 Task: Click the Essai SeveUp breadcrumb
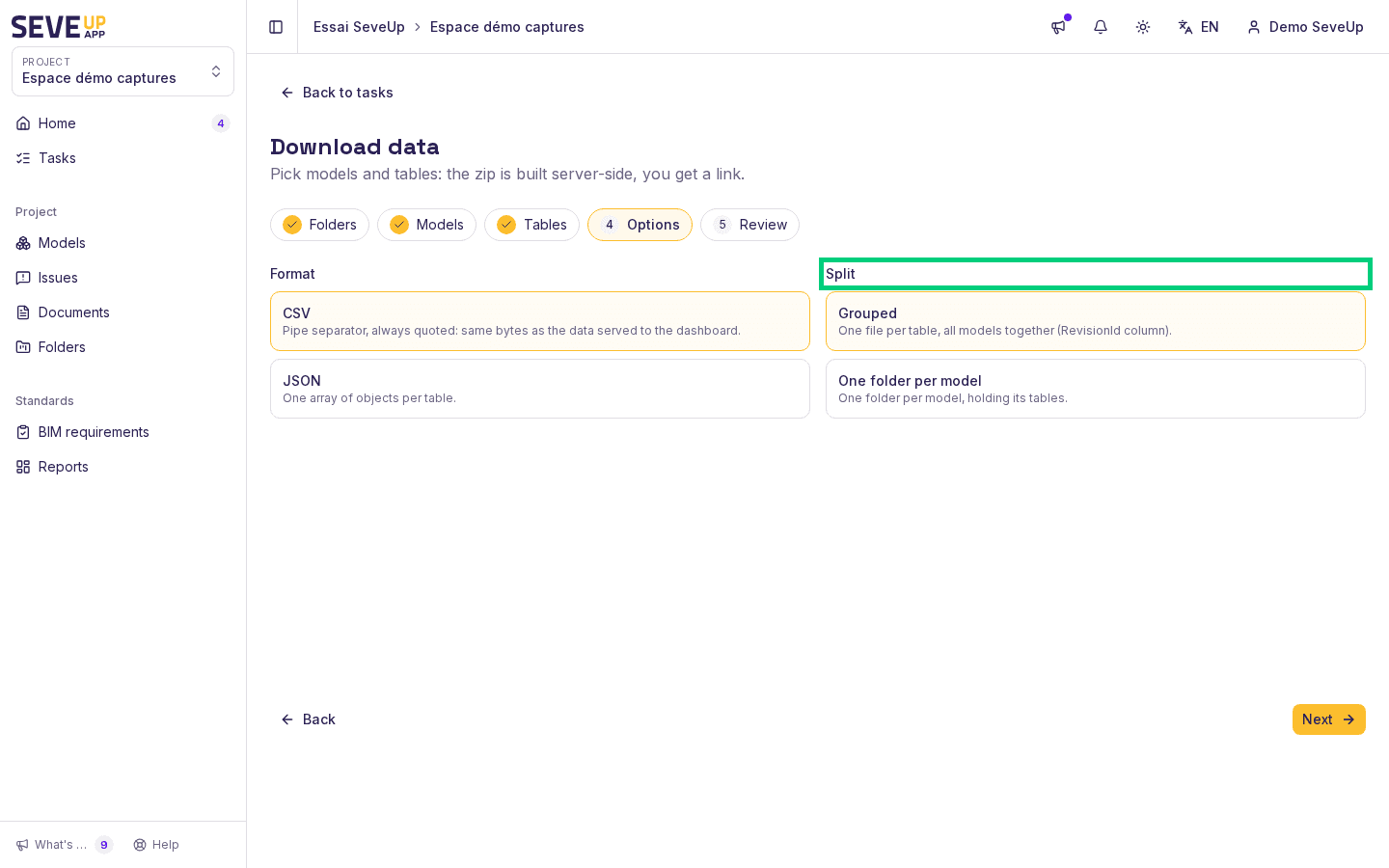coord(359,27)
